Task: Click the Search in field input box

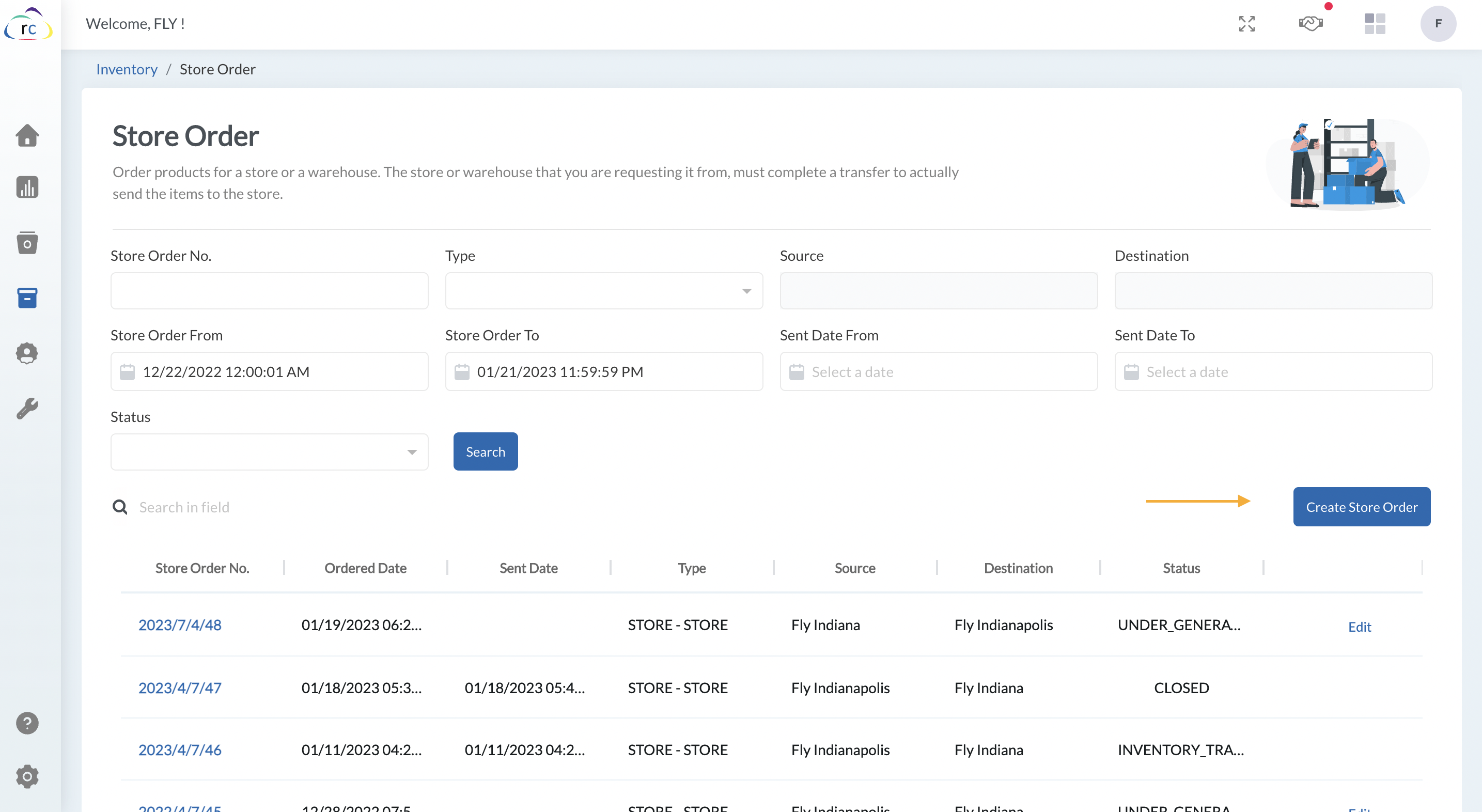Action: pos(230,507)
